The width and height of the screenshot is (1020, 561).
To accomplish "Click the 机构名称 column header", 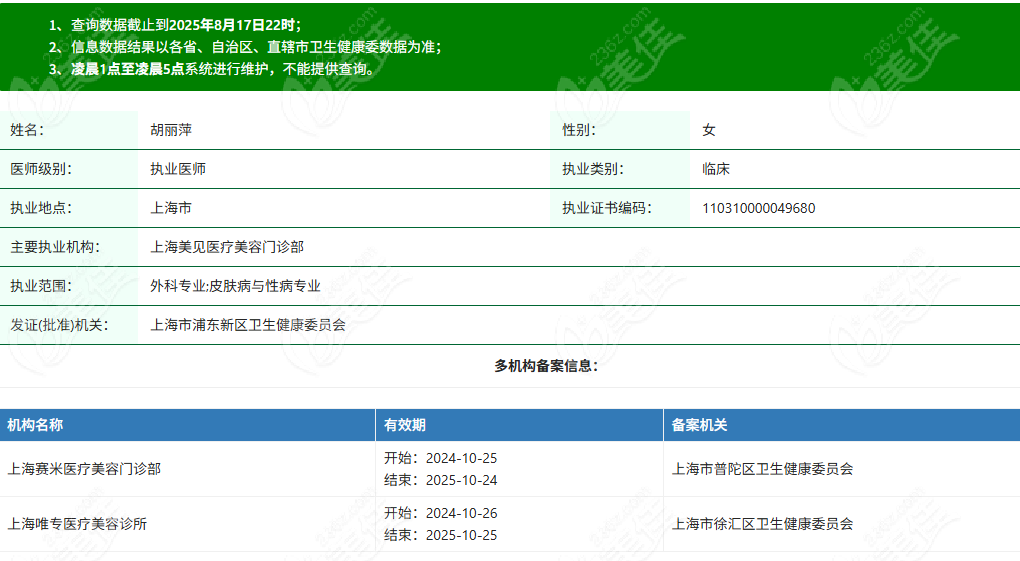I will coord(35,425).
